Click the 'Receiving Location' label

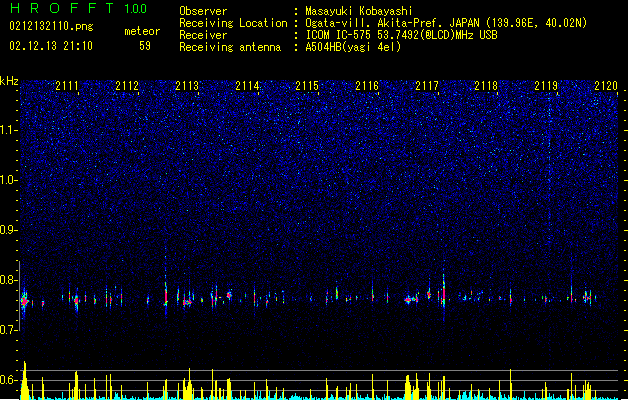tap(233, 23)
